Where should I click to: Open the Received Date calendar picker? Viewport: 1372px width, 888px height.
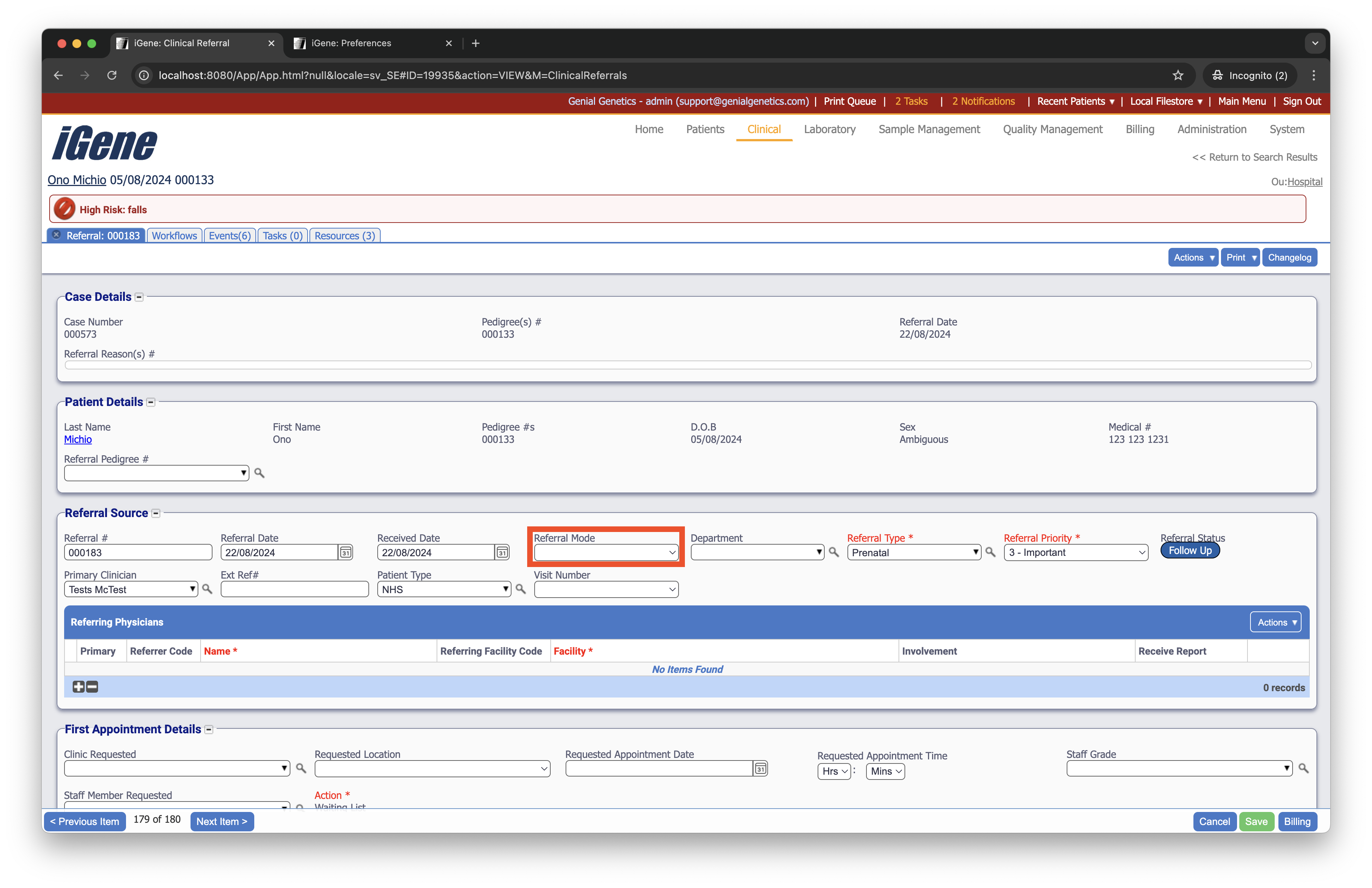502,552
